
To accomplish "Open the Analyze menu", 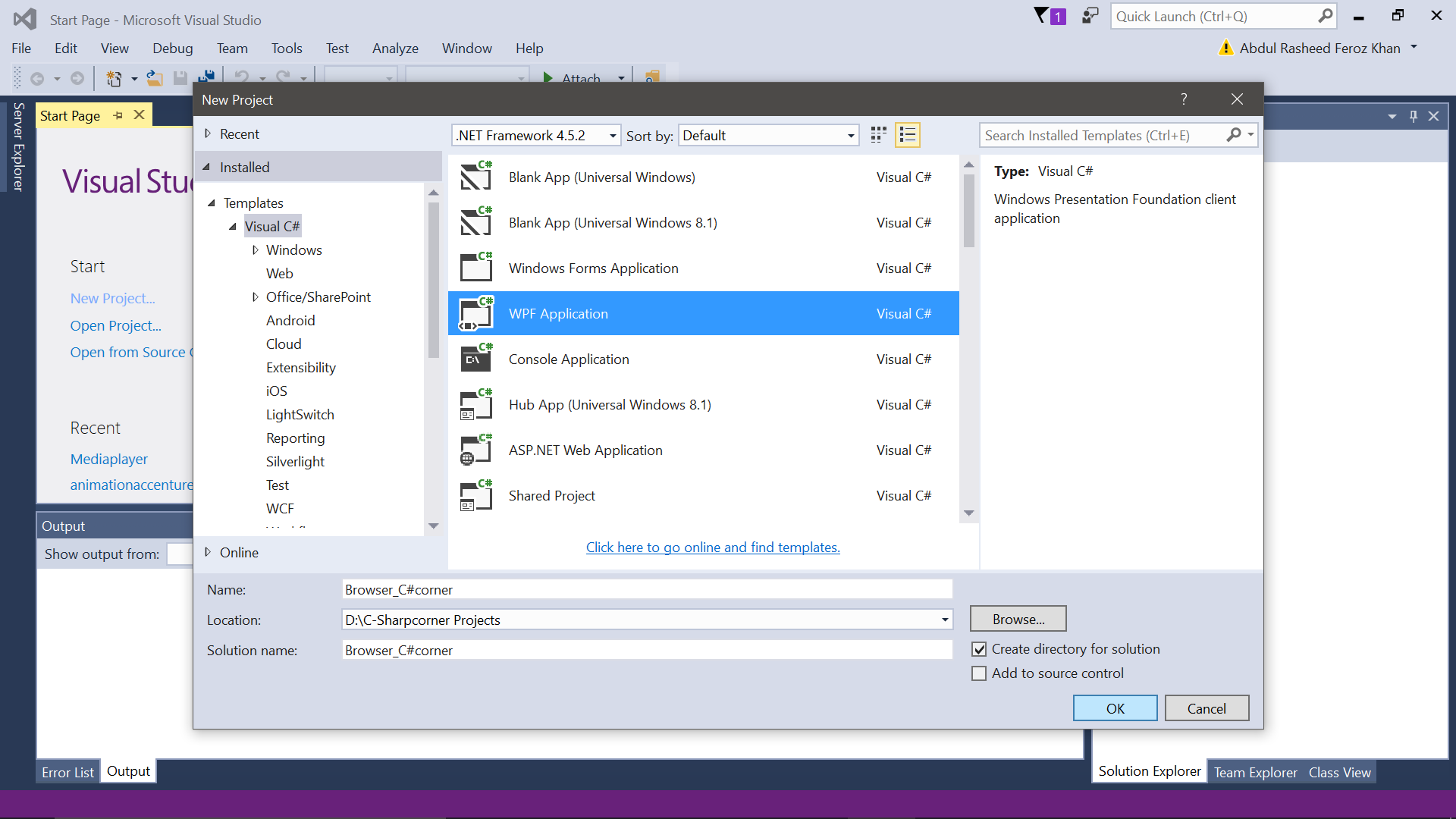I will 395,48.
